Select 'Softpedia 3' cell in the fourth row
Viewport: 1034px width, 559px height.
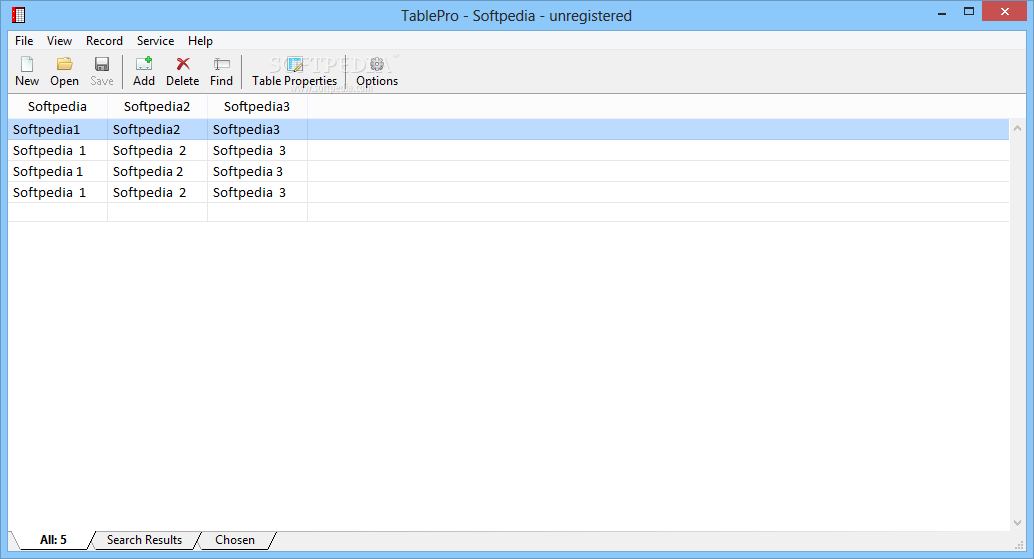257,193
